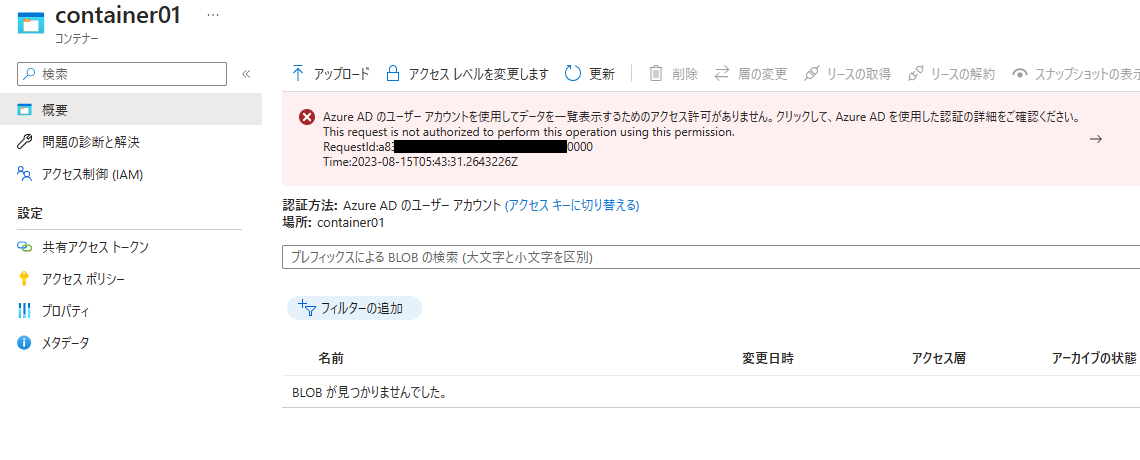Click the refresh (更新) circular arrow icon

click(x=573, y=73)
